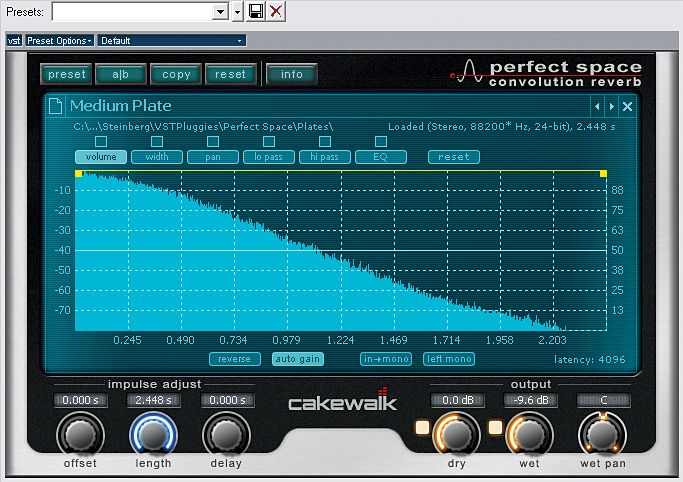The height and width of the screenshot is (482, 683).
Task: Select the volume envelope tab
Action: pos(101,157)
